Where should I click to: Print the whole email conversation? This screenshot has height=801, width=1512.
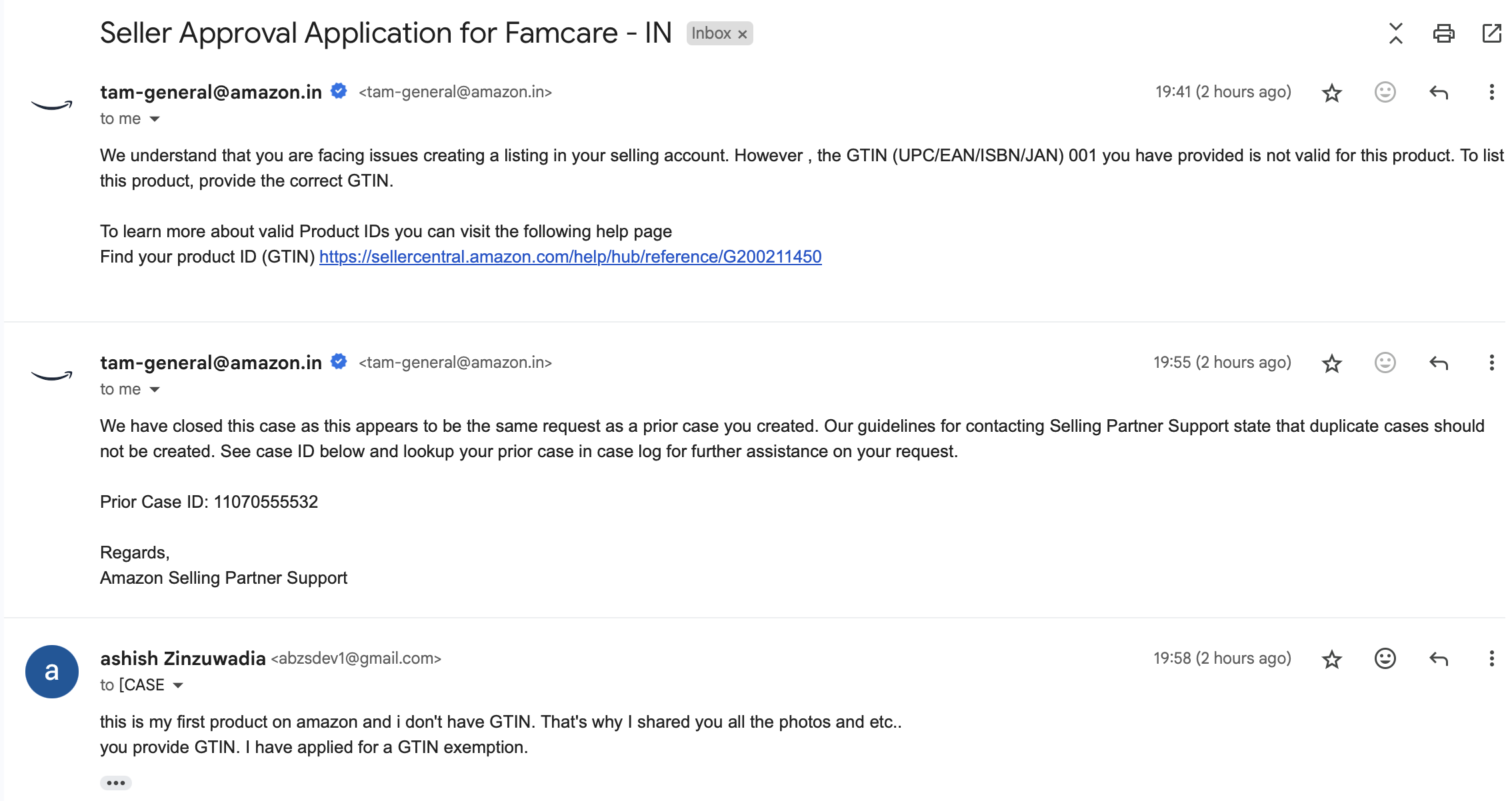(x=1443, y=33)
